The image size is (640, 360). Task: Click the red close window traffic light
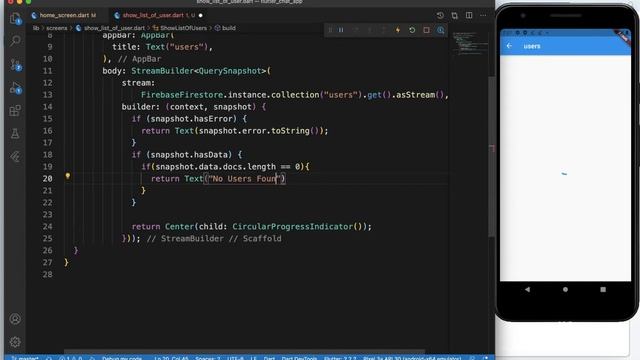click(x=10, y=2)
